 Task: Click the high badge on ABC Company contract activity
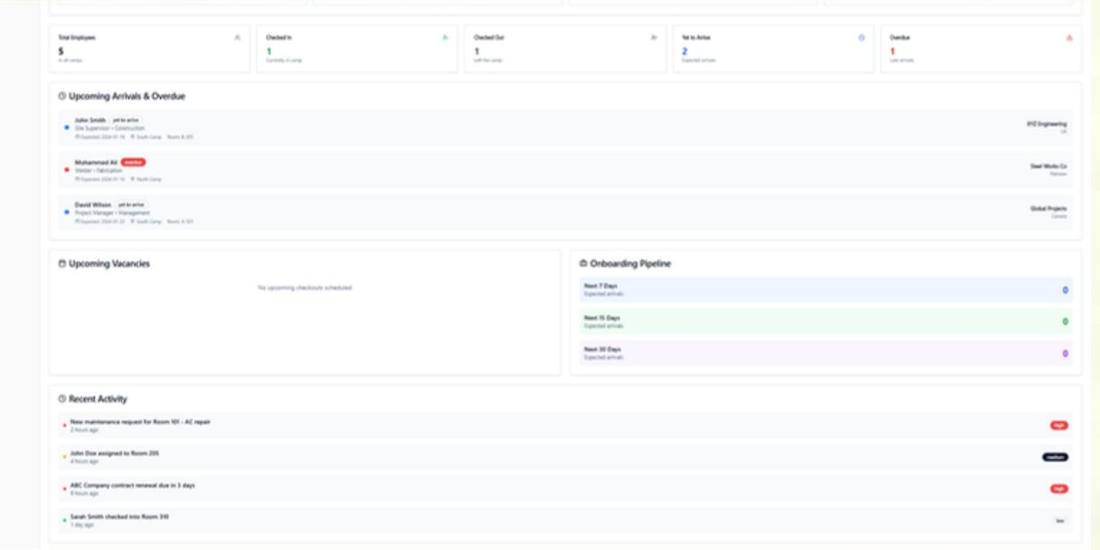pyautogui.click(x=1059, y=489)
